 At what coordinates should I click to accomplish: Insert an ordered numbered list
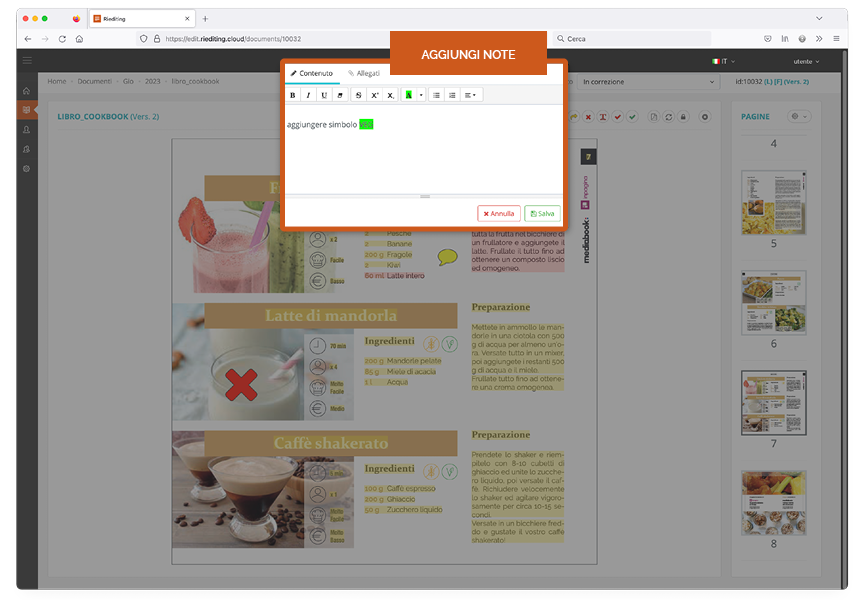point(452,95)
